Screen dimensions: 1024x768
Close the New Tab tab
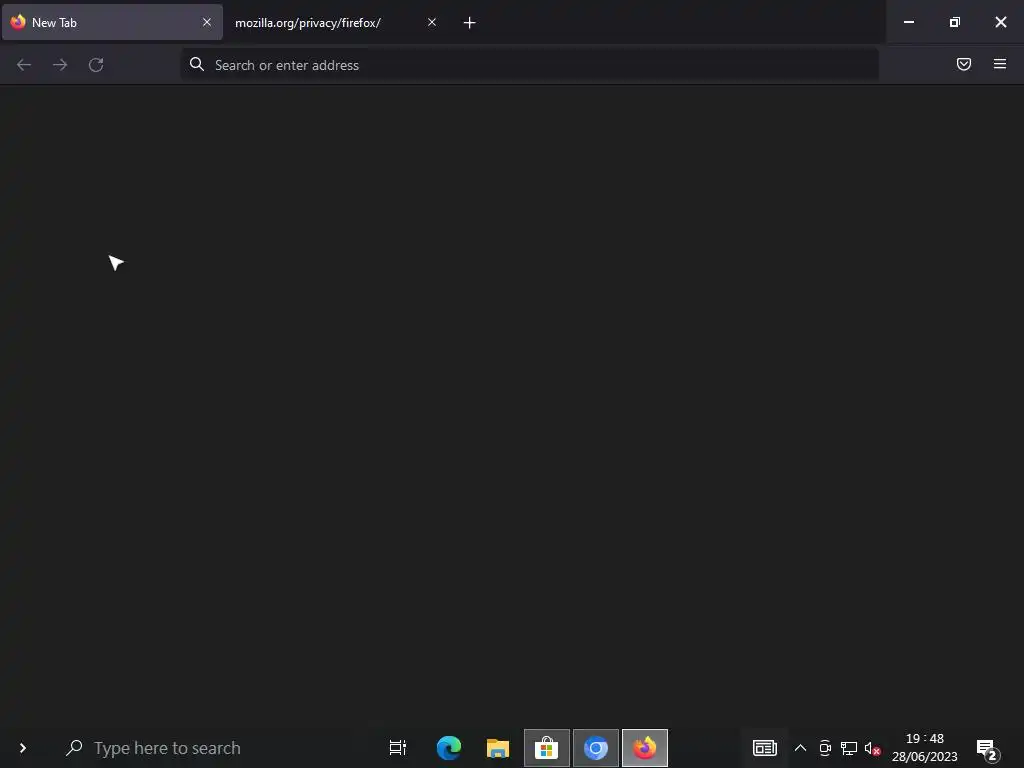click(x=207, y=22)
